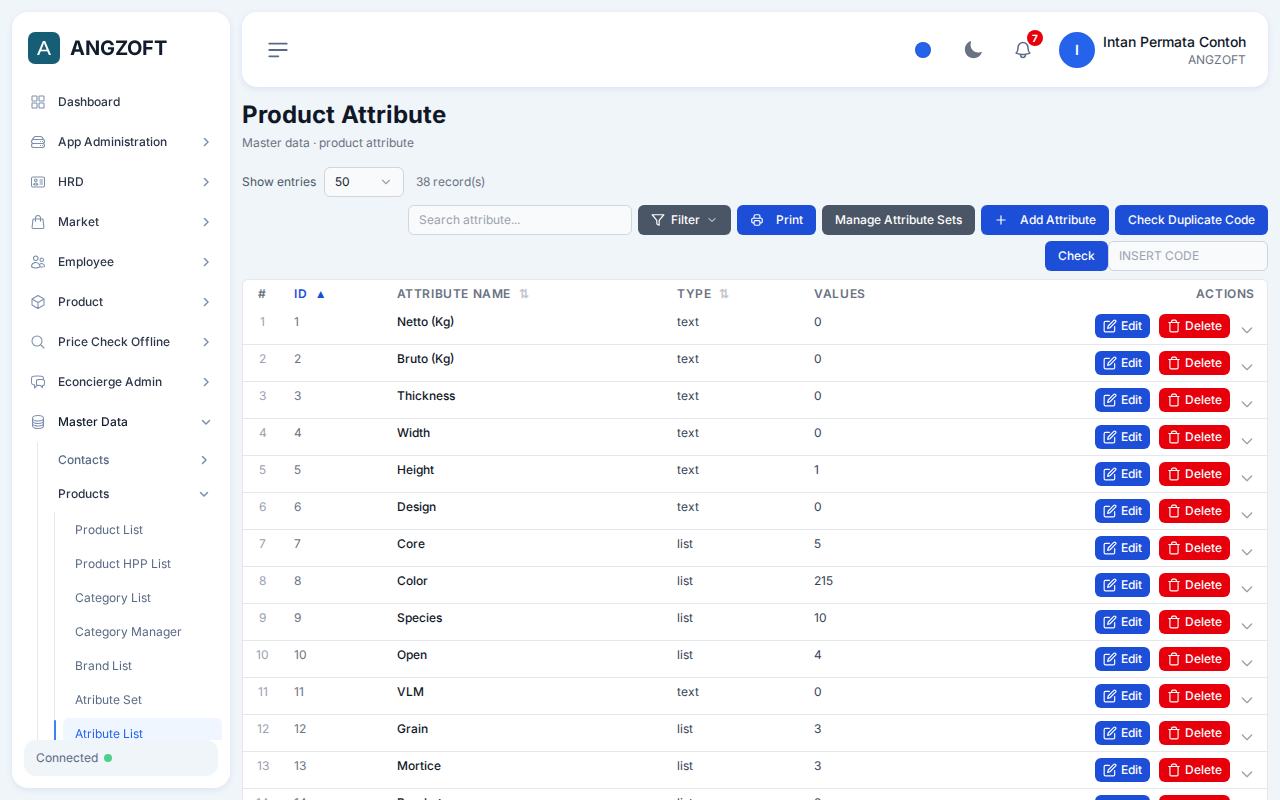
Task: Expand the Product sidebar menu
Action: pyautogui.click(x=121, y=302)
